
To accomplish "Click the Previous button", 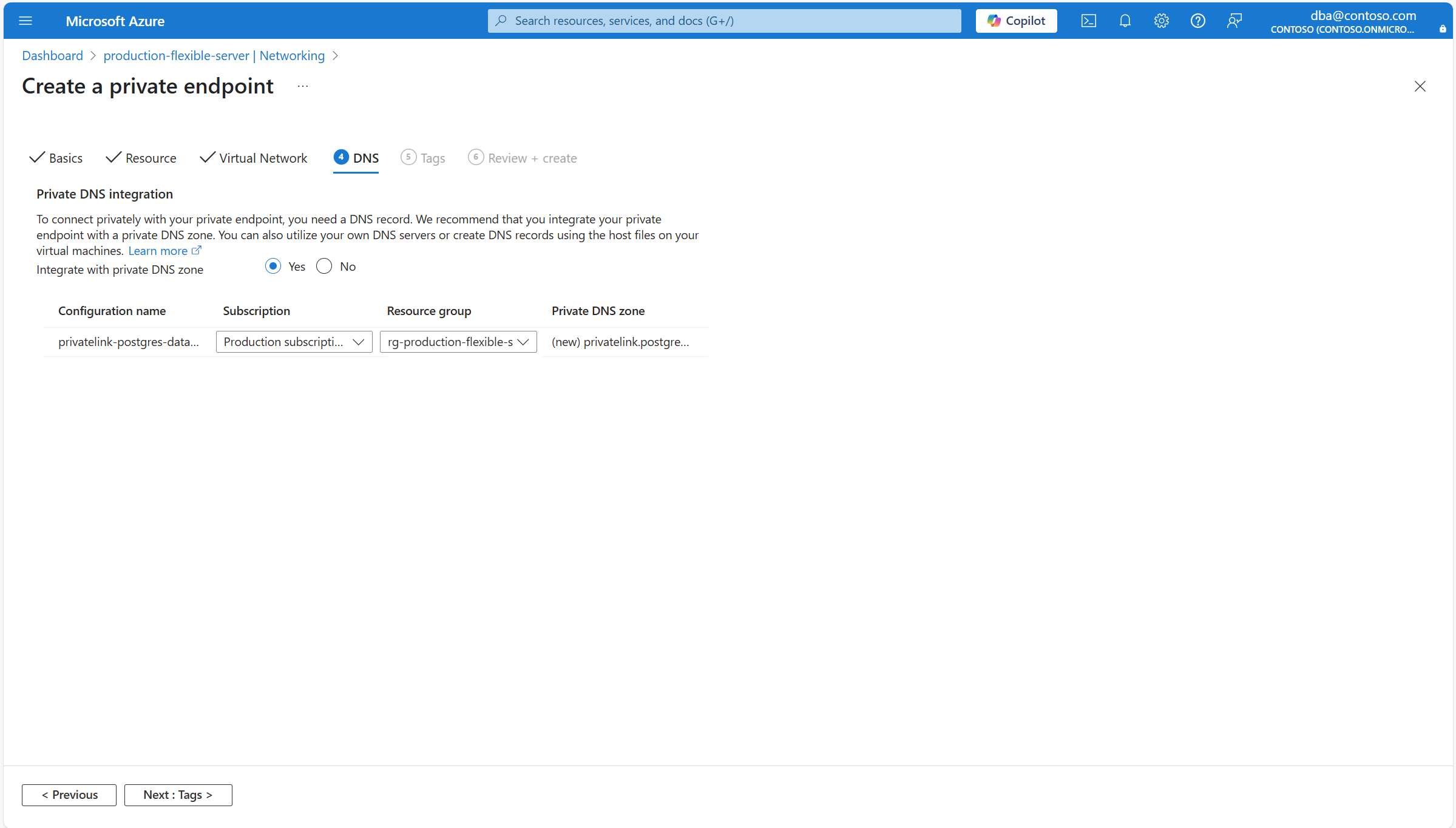I will click(69, 795).
